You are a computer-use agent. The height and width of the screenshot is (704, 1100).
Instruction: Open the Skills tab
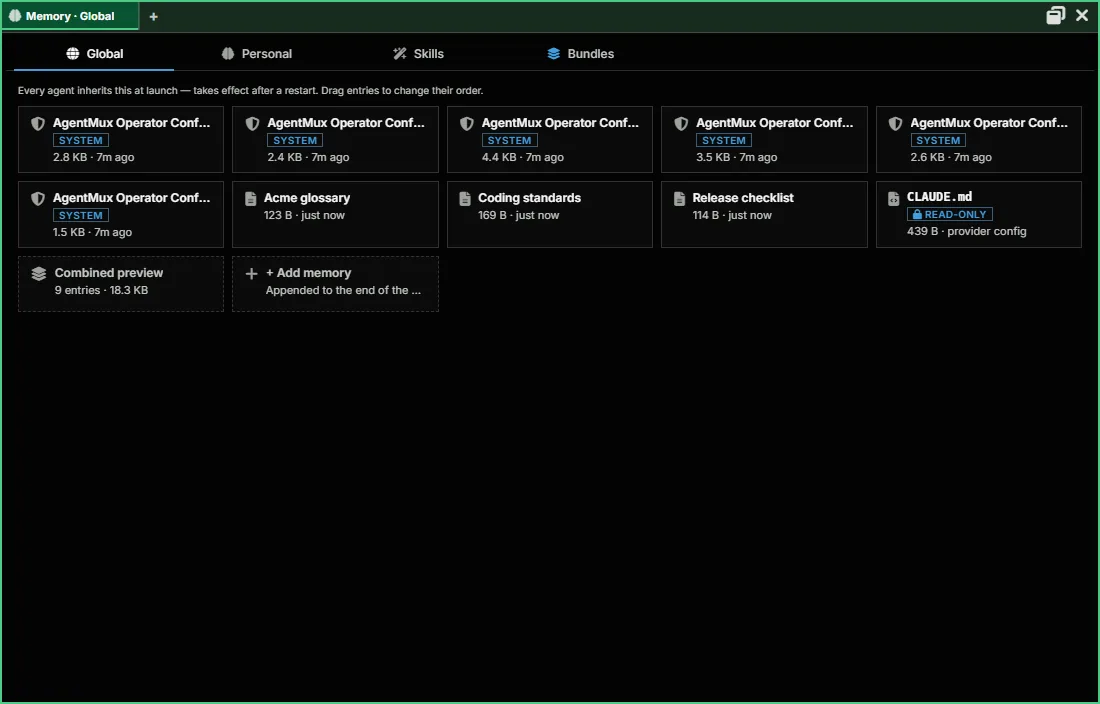click(x=418, y=54)
